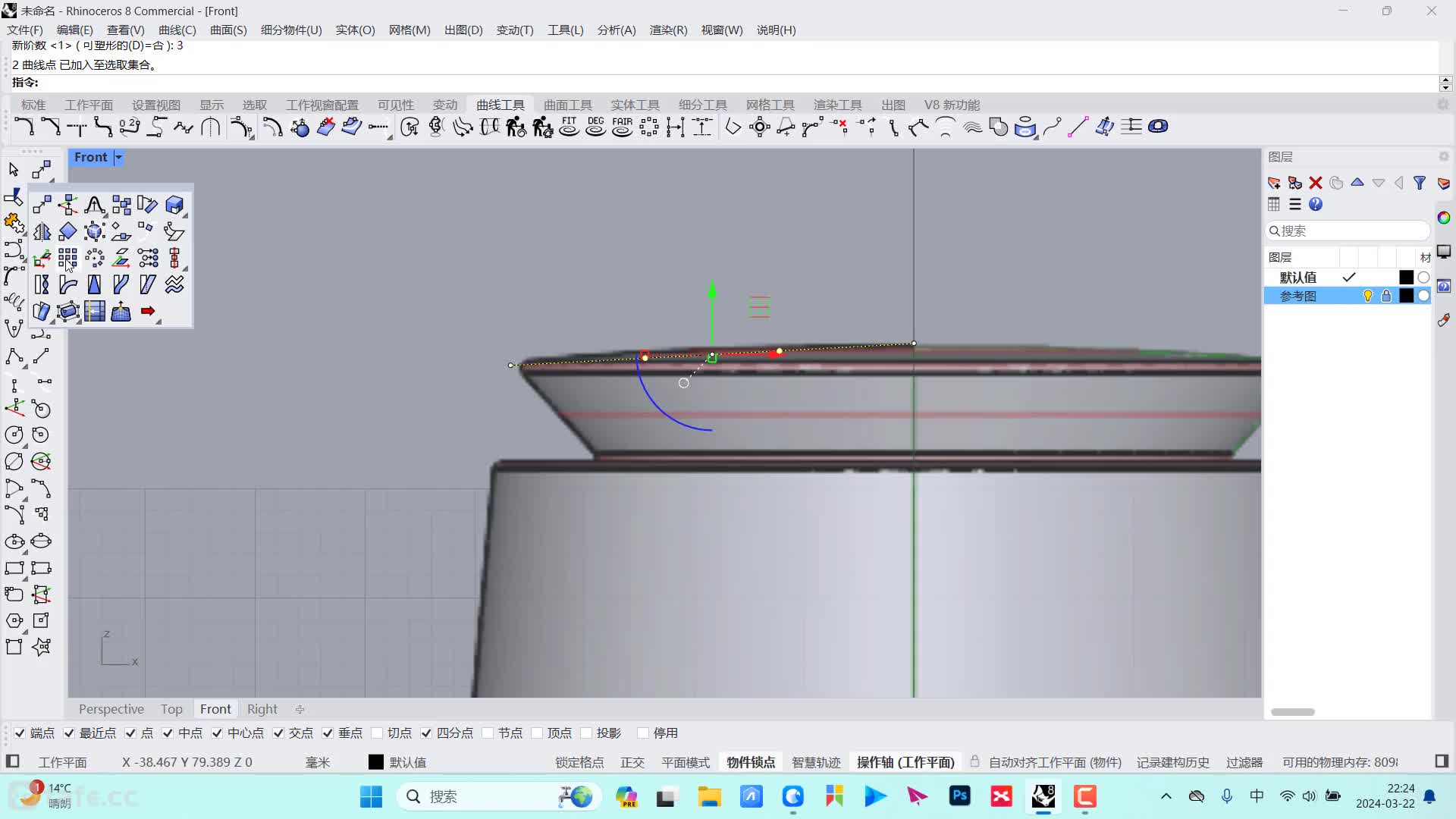Select the Scale 3D box tool
The width and height of the screenshot is (1456, 819).
pyautogui.click(x=174, y=205)
